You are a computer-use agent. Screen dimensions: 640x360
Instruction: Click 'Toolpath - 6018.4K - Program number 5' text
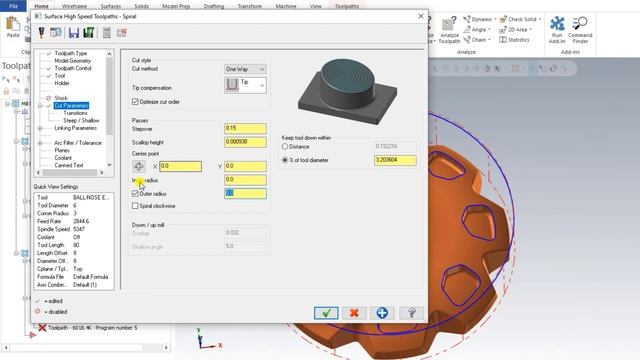pyautogui.click(x=93, y=328)
